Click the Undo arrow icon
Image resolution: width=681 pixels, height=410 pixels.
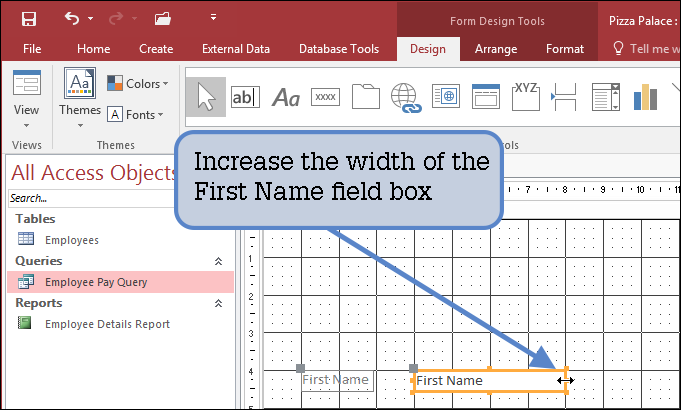tap(72, 18)
